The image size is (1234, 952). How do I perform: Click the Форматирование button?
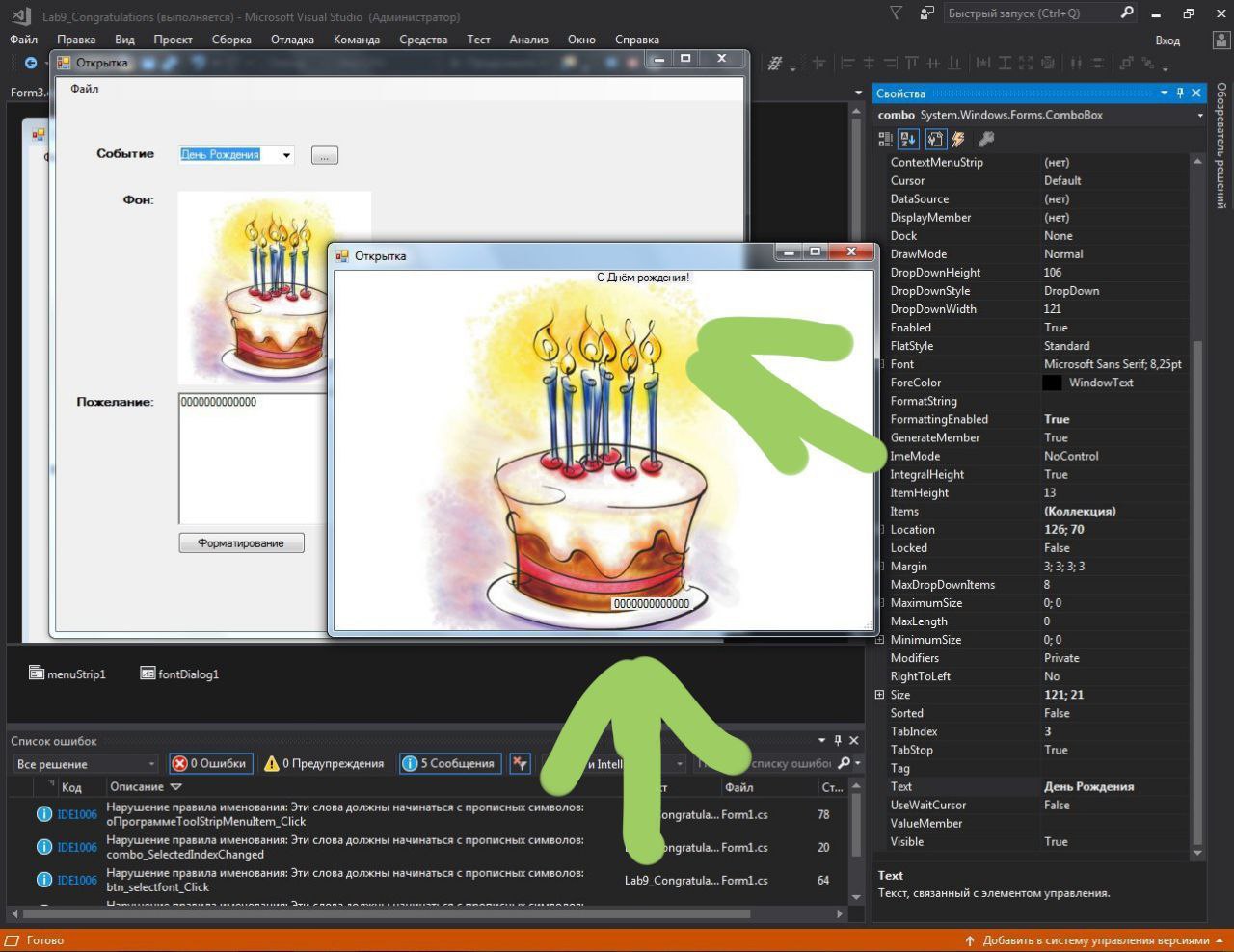pyautogui.click(x=241, y=543)
